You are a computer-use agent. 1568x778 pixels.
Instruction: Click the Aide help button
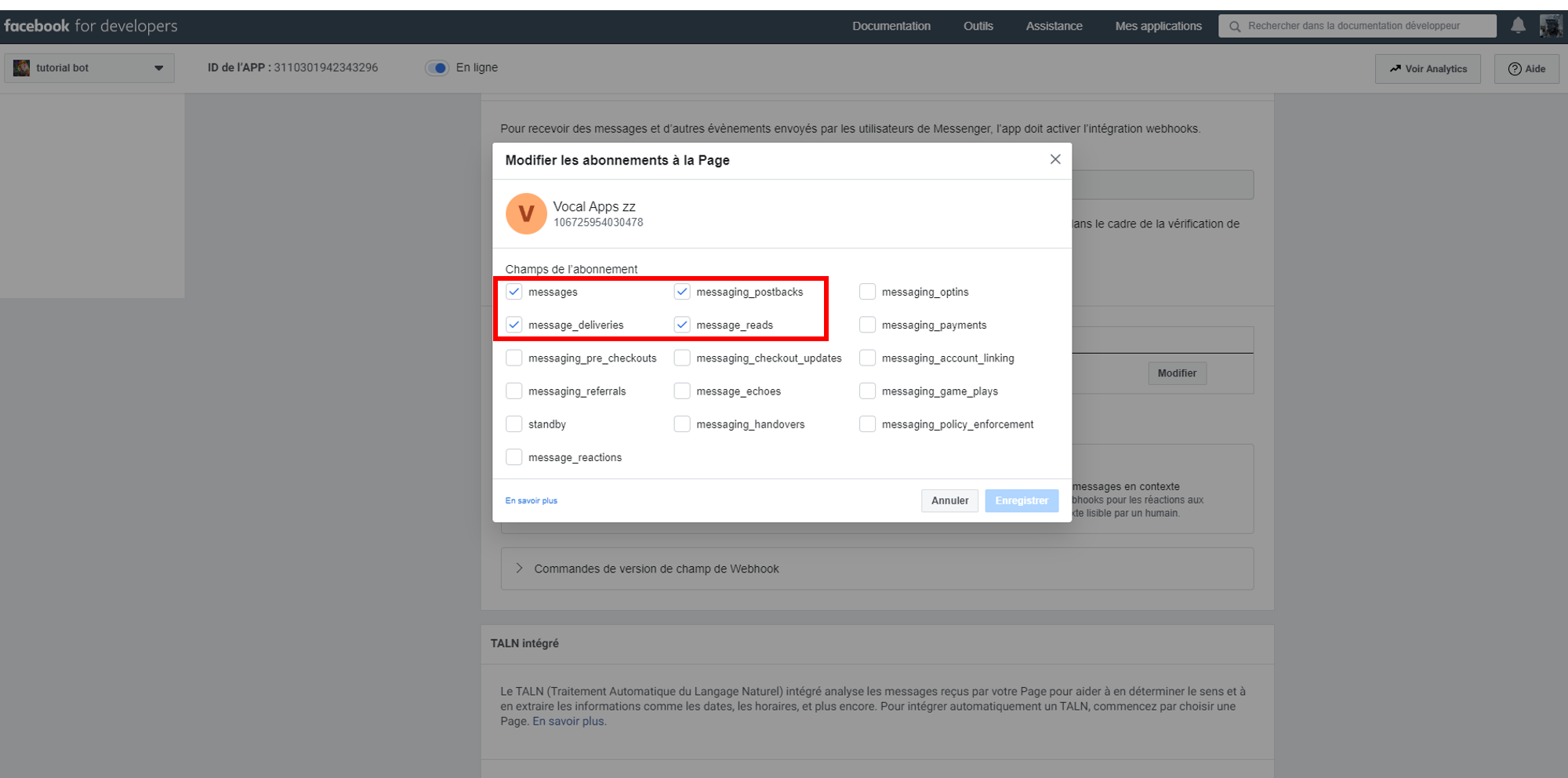(1526, 68)
